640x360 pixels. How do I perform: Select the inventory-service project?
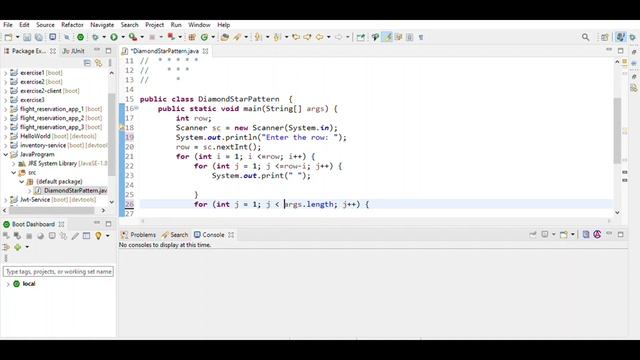coord(59,145)
